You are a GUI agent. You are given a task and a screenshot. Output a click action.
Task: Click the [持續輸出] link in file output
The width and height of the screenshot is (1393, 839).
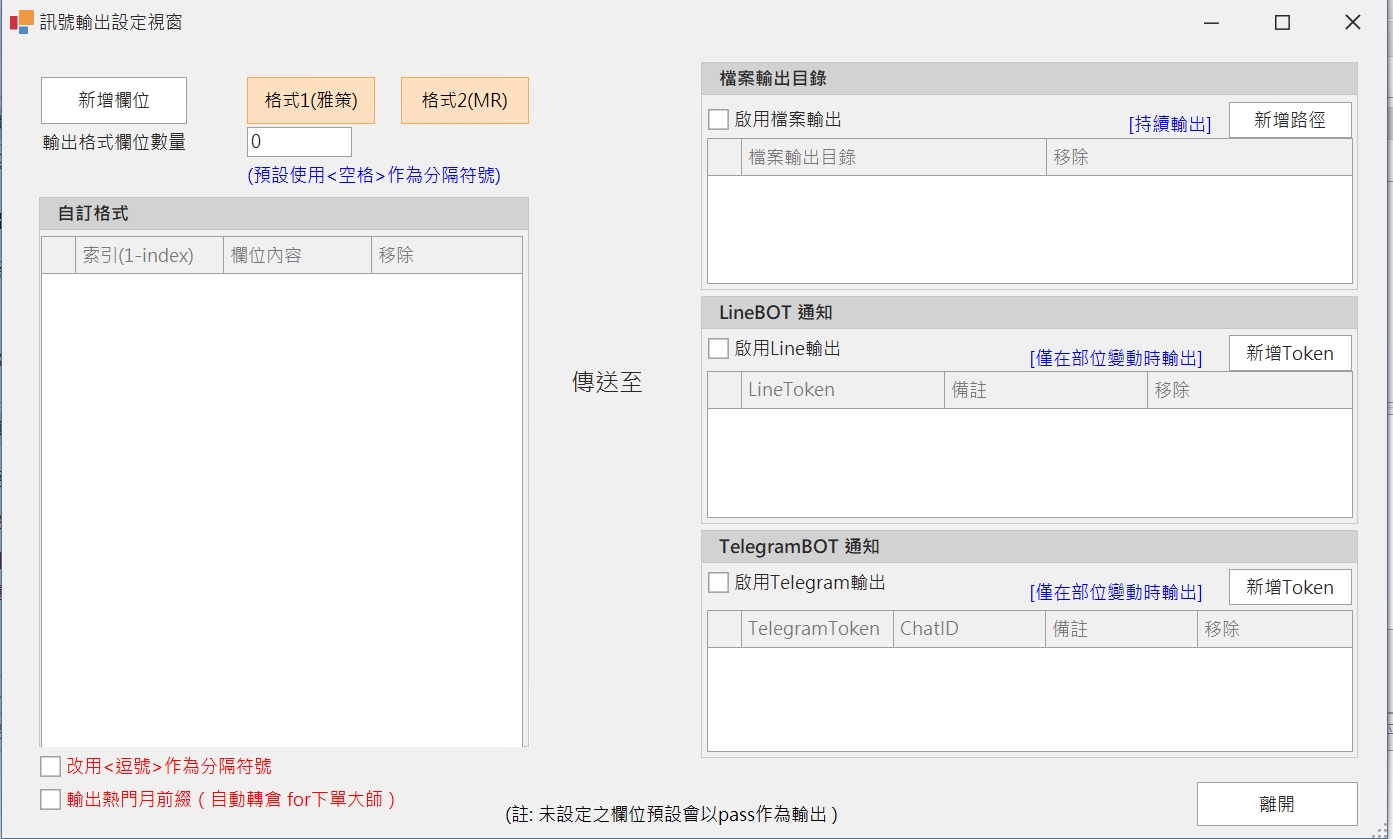tap(1169, 125)
